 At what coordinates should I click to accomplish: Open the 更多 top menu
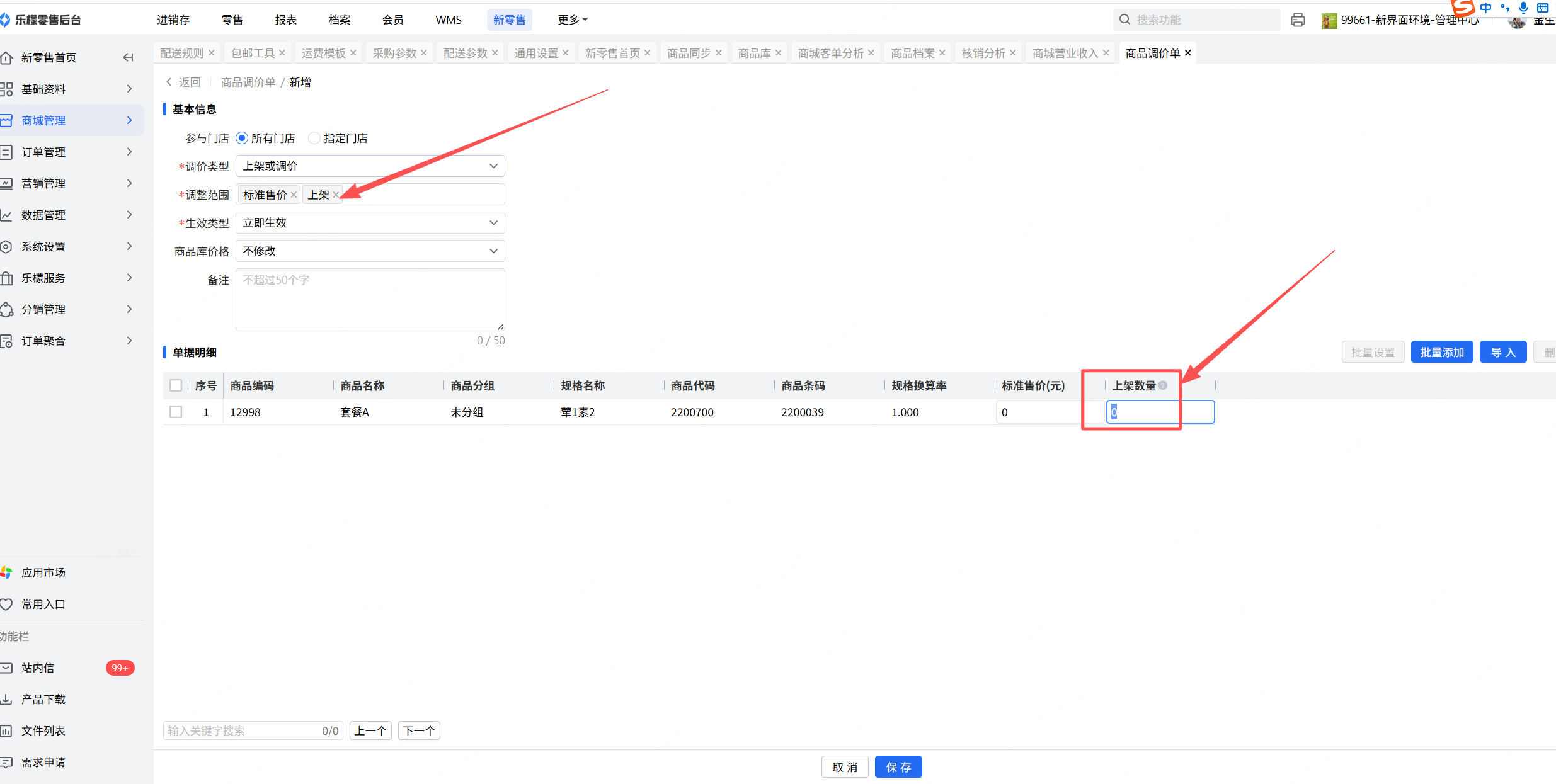572,20
